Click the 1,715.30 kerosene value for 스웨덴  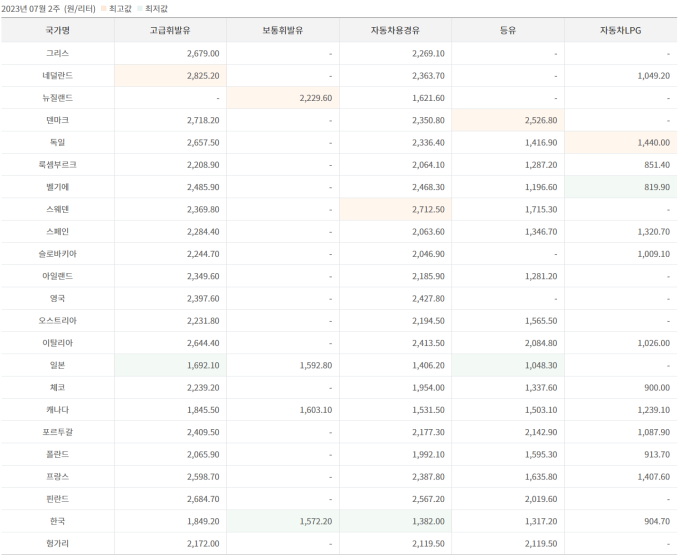point(541,209)
